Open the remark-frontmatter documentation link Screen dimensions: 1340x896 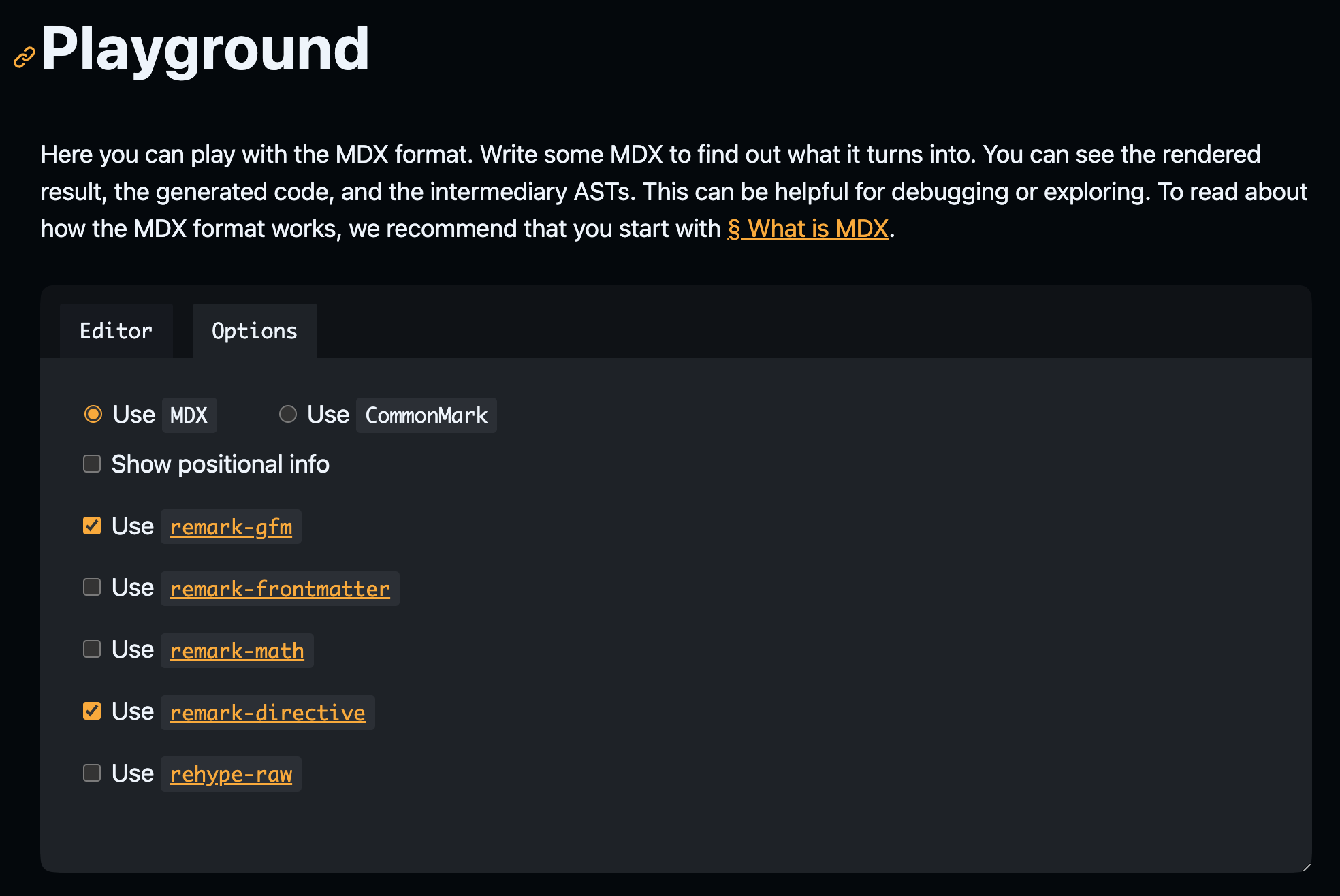[x=279, y=588]
